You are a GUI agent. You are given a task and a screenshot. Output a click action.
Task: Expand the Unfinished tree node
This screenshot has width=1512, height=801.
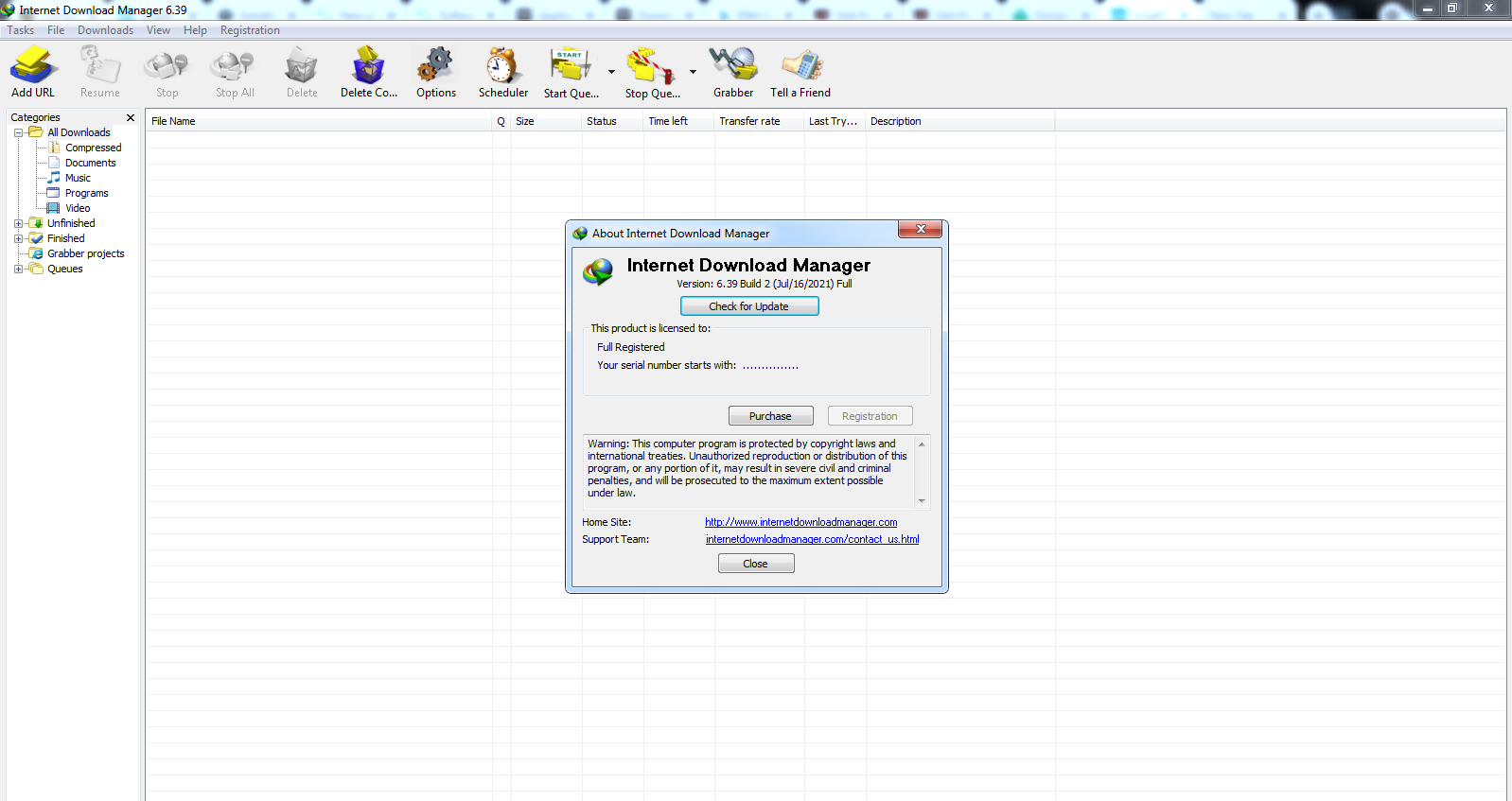(x=18, y=223)
